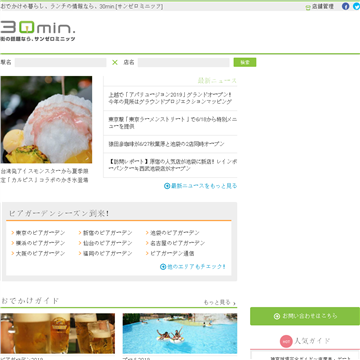Open the swimming pool guide thumbnail
This screenshot has height=360, width=360.
pos(180,333)
